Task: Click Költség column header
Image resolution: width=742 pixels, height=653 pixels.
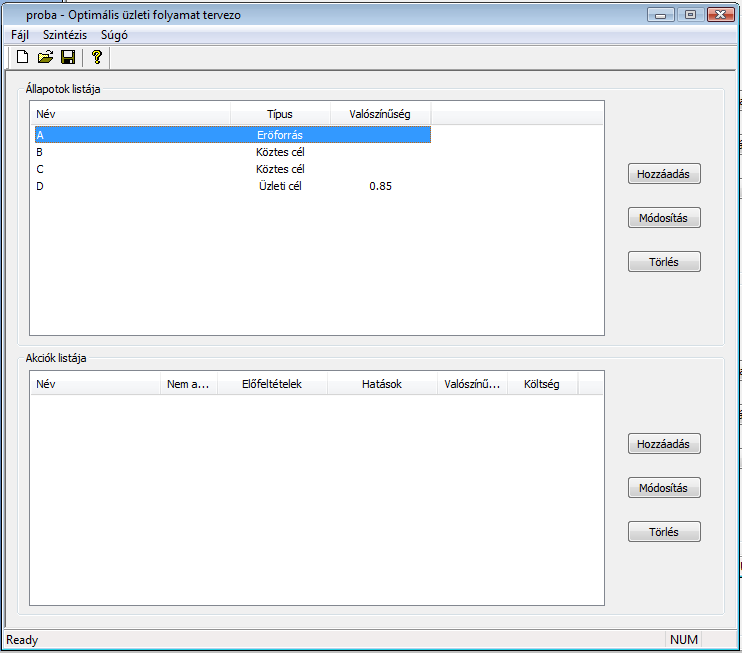Action: coord(542,384)
